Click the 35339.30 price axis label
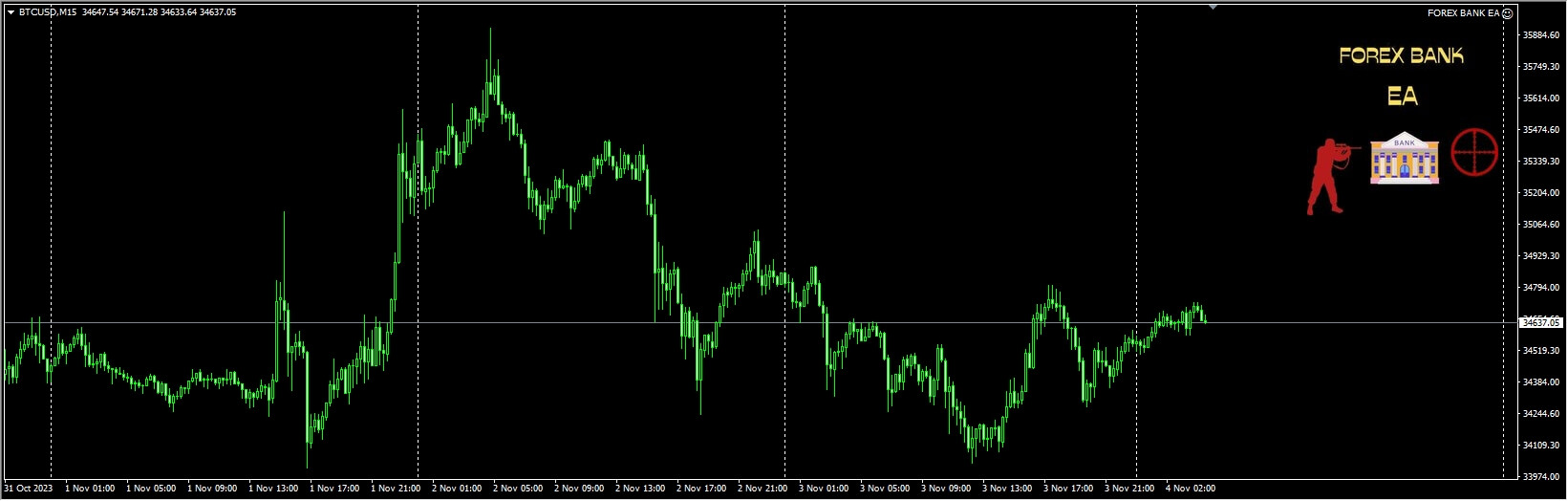Image resolution: width=1568 pixels, height=501 pixels. [x=1540, y=162]
